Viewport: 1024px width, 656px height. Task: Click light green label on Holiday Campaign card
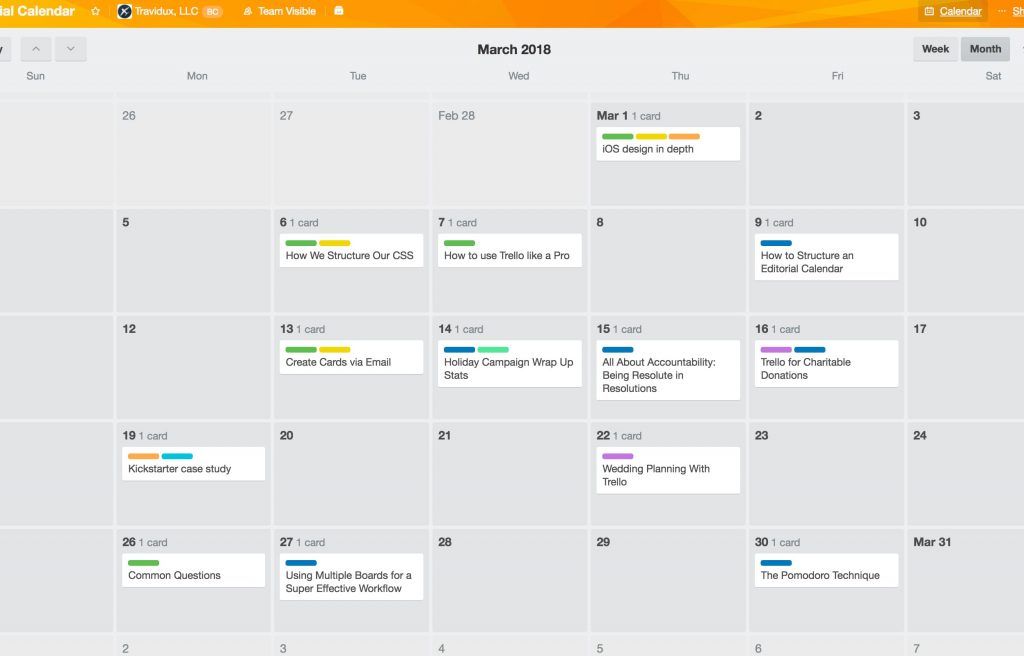493,350
